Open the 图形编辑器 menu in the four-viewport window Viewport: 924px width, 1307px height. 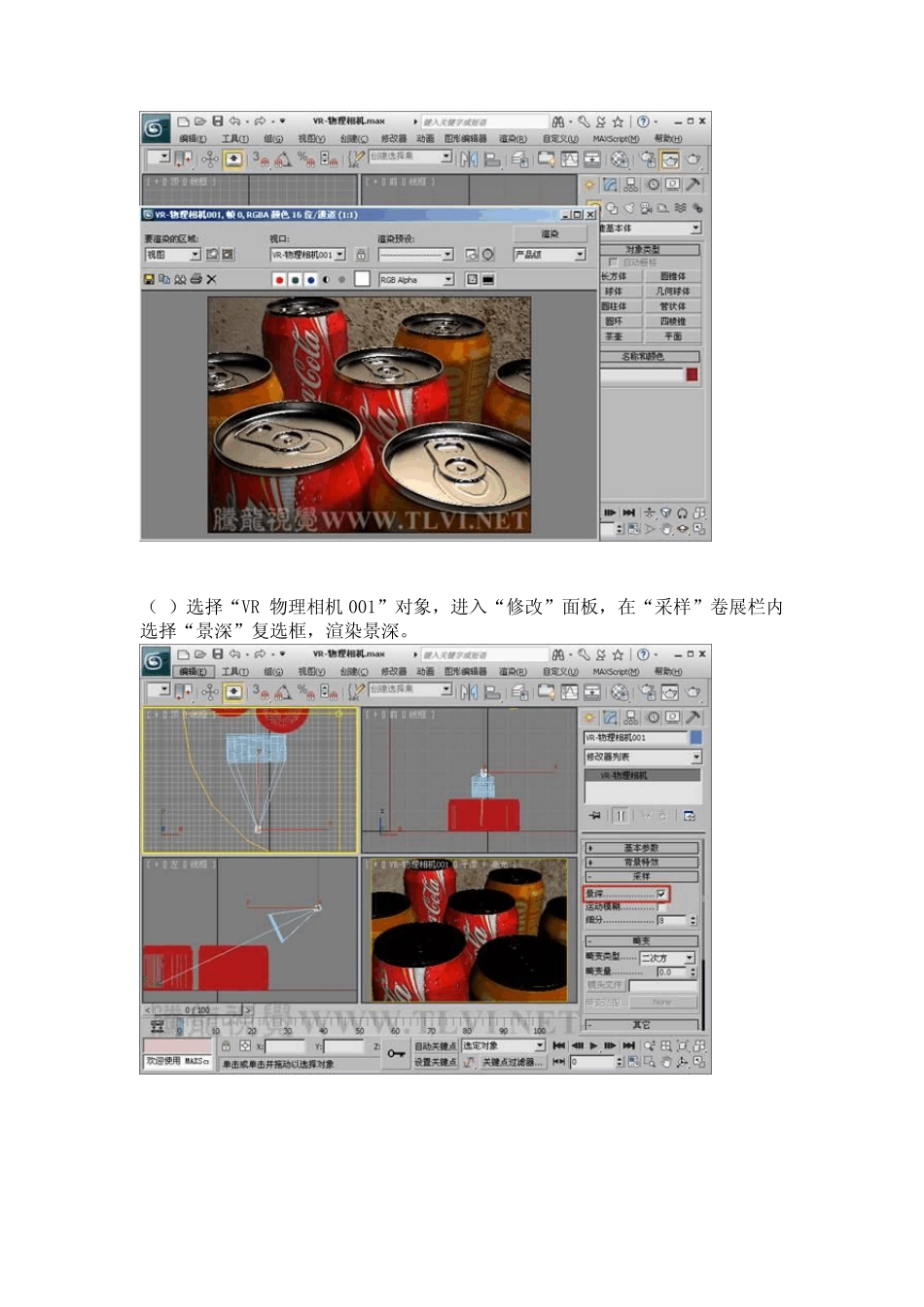pos(465,672)
